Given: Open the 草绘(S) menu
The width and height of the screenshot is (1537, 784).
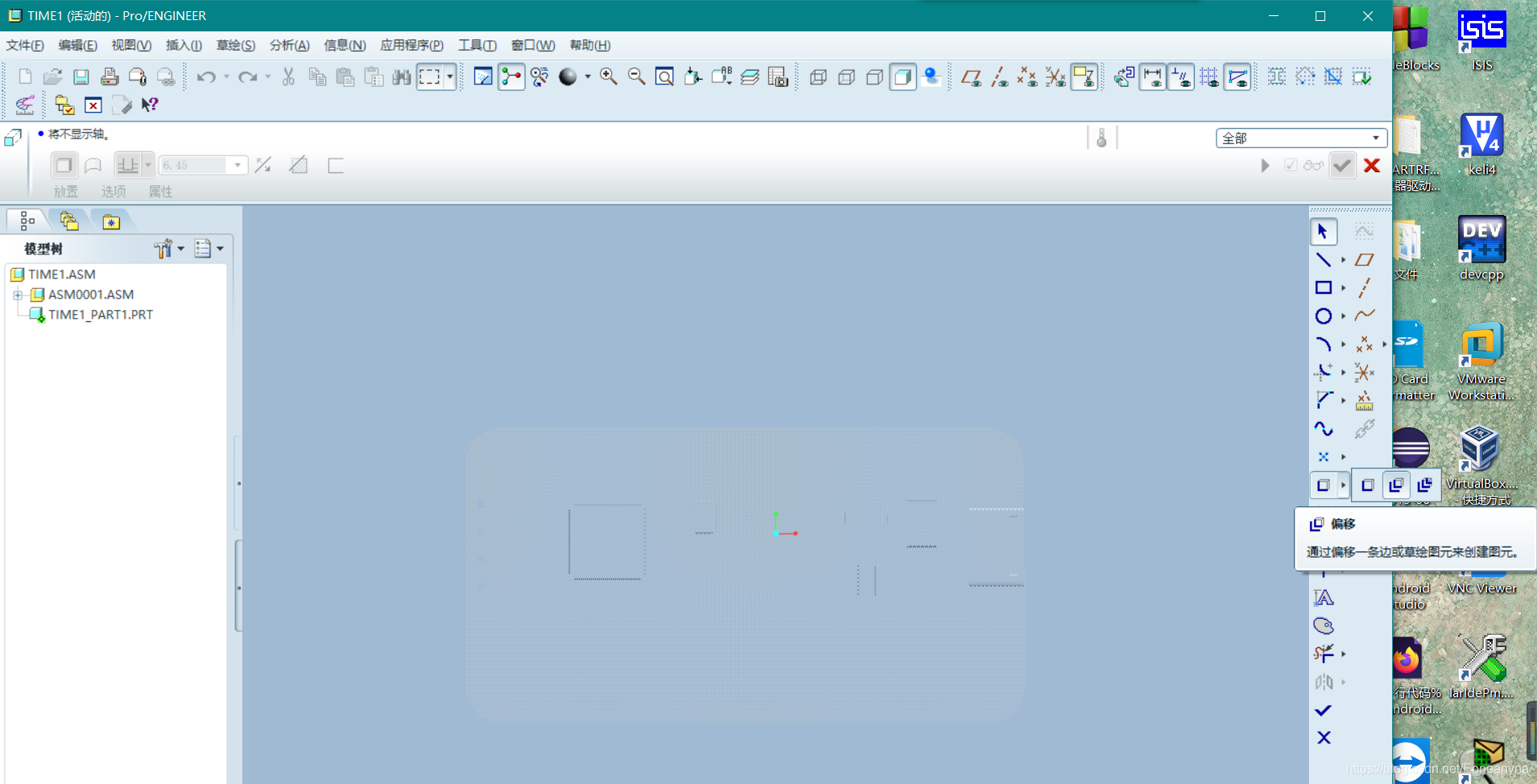Looking at the screenshot, I should (x=236, y=45).
